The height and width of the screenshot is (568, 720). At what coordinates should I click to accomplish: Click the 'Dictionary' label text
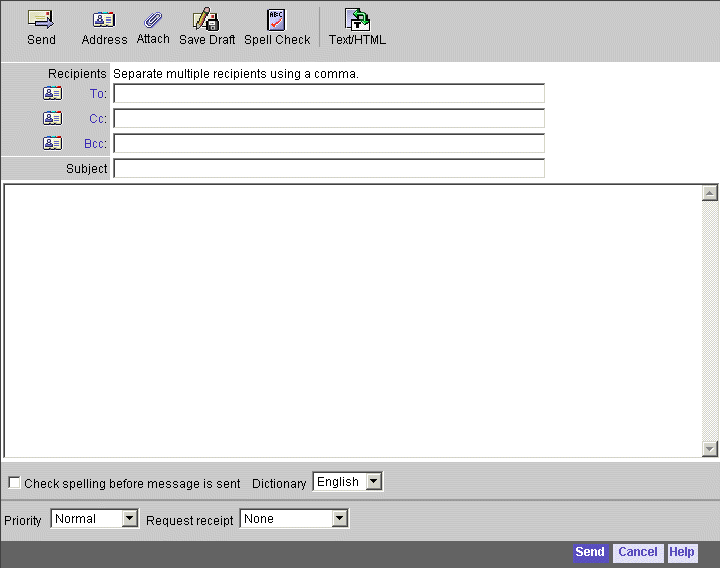[279, 484]
